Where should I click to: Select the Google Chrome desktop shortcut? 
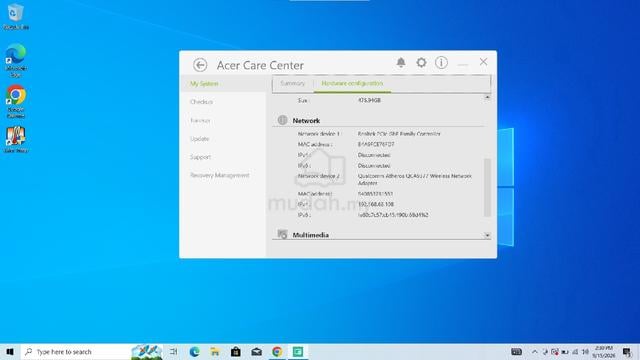(16, 102)
